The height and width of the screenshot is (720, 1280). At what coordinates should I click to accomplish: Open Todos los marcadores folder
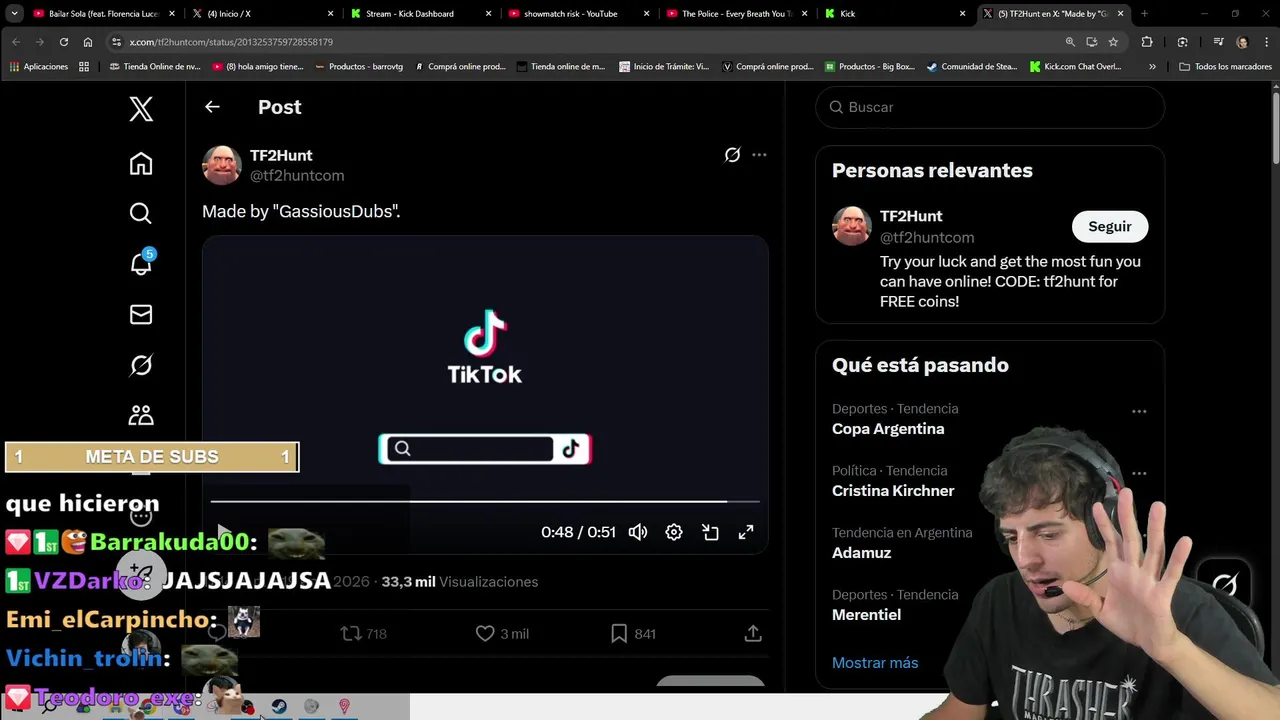tap(1226, 67)
